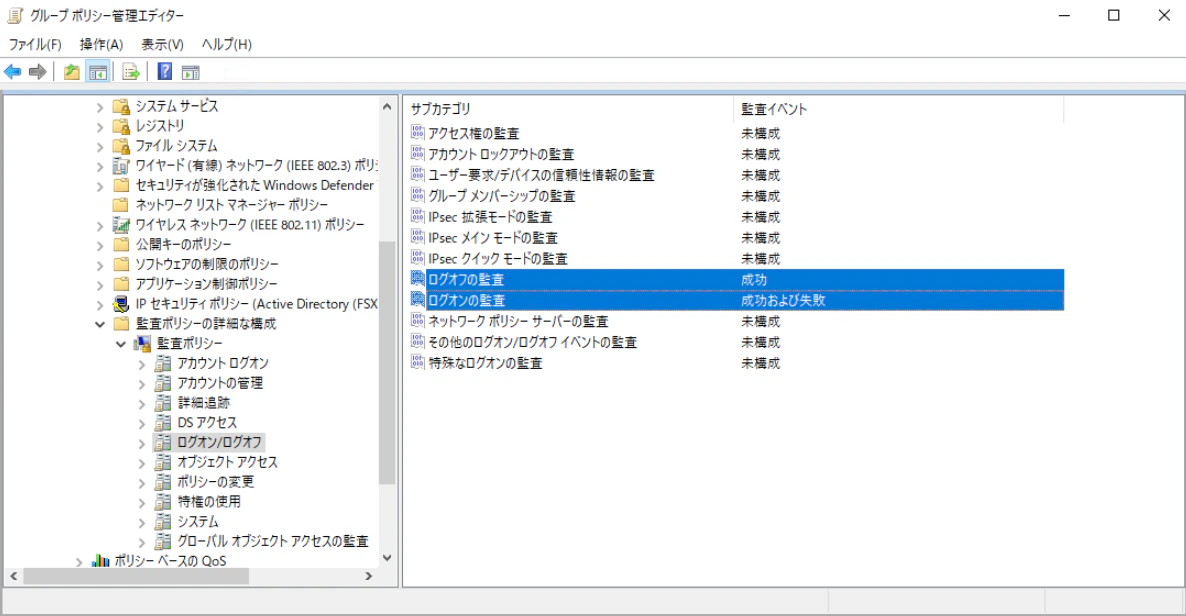Select ネットワーク ポリシー サーバーの監査 row
1186x616 pixels.
737,321
